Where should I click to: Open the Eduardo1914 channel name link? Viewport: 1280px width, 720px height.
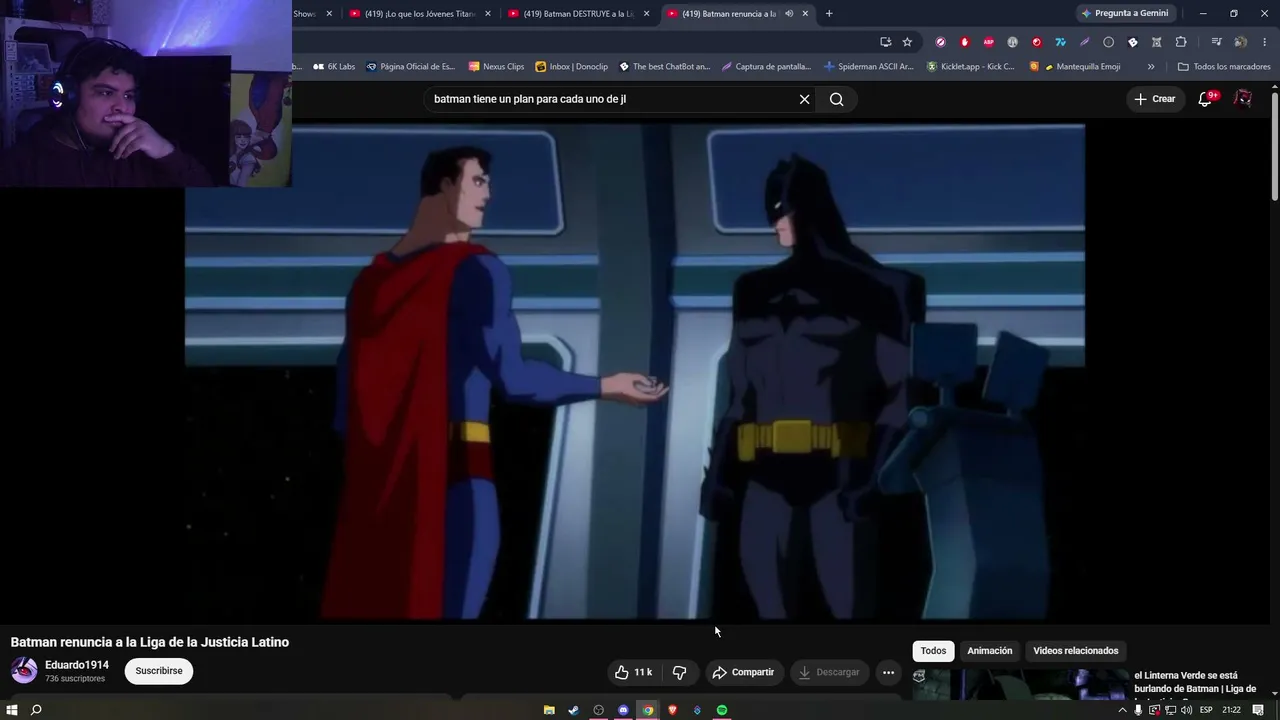pos(77,665)
